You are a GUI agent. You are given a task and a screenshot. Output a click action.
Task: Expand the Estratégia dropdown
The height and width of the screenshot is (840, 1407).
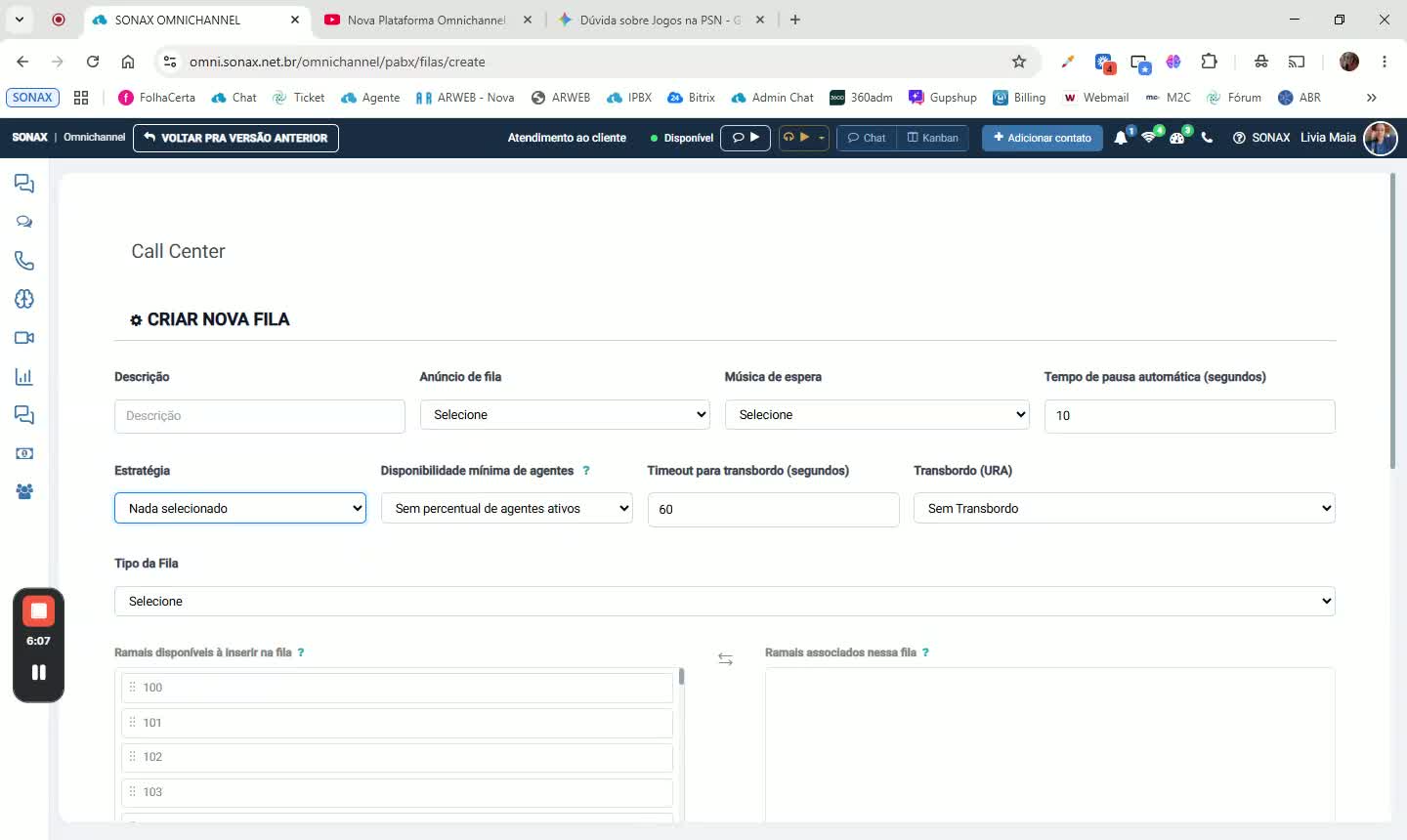pos(240,508)
